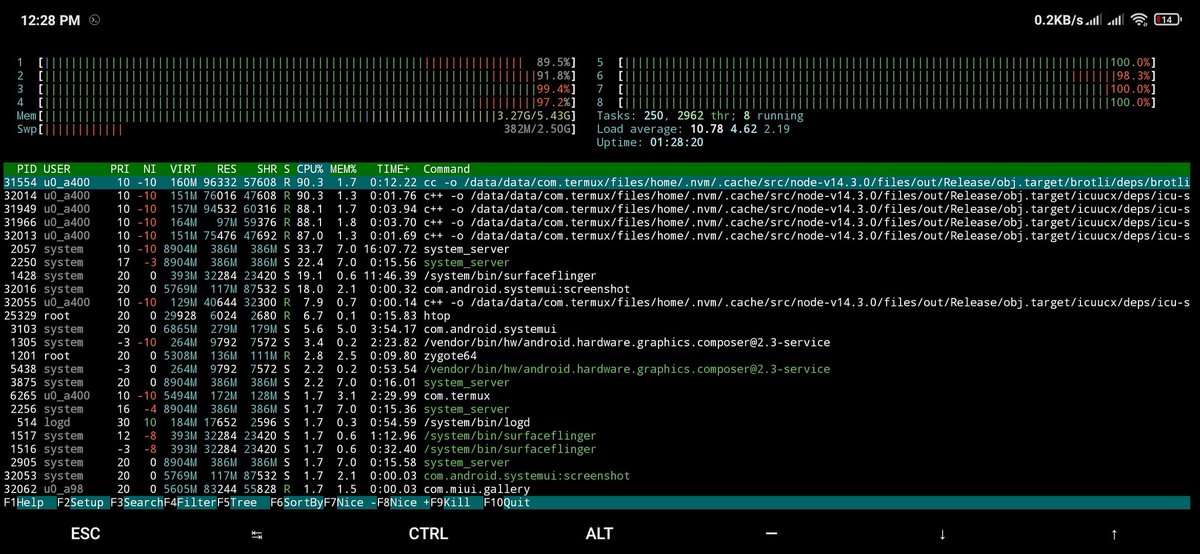Viewport: 1200px width, 554px height.
Task: Select the zygote64 process row
Action: point(597,356)
